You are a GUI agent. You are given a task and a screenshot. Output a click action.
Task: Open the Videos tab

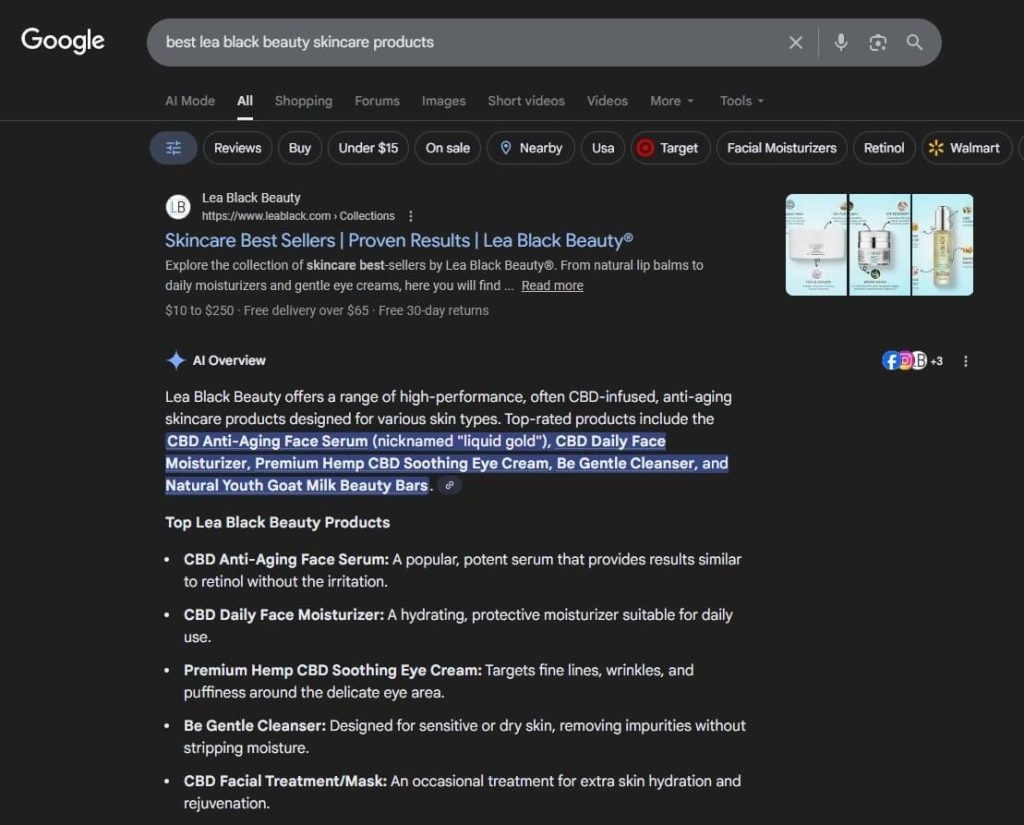coord(607,101)
